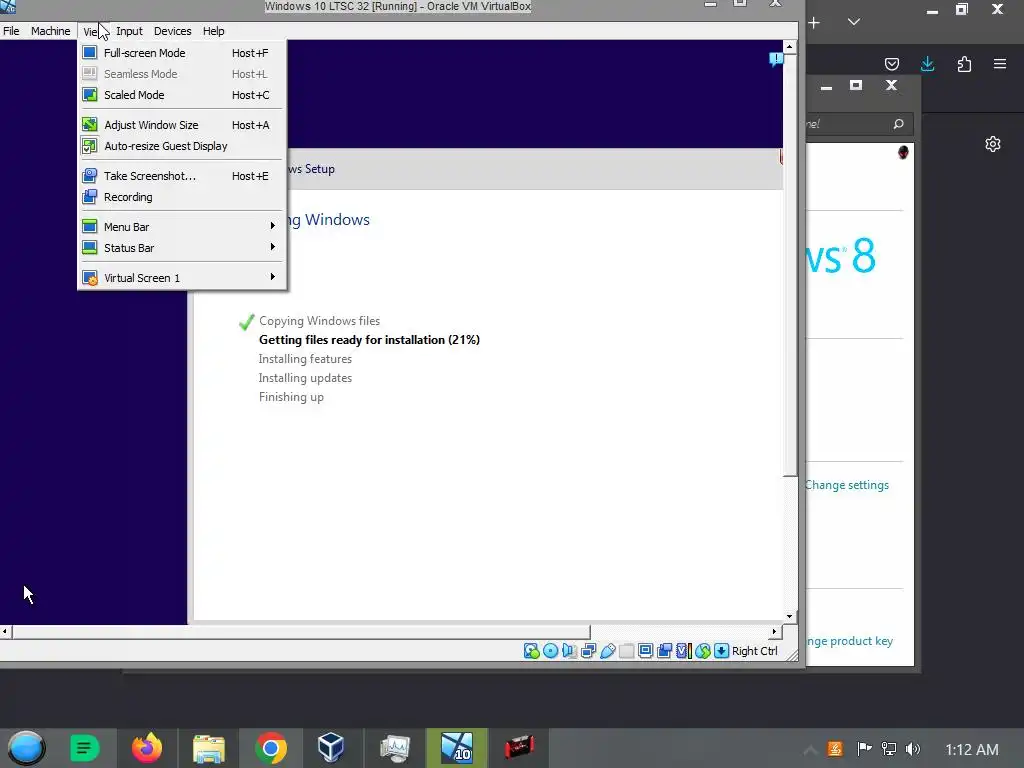Click the Status Bar entry icon

90,248
